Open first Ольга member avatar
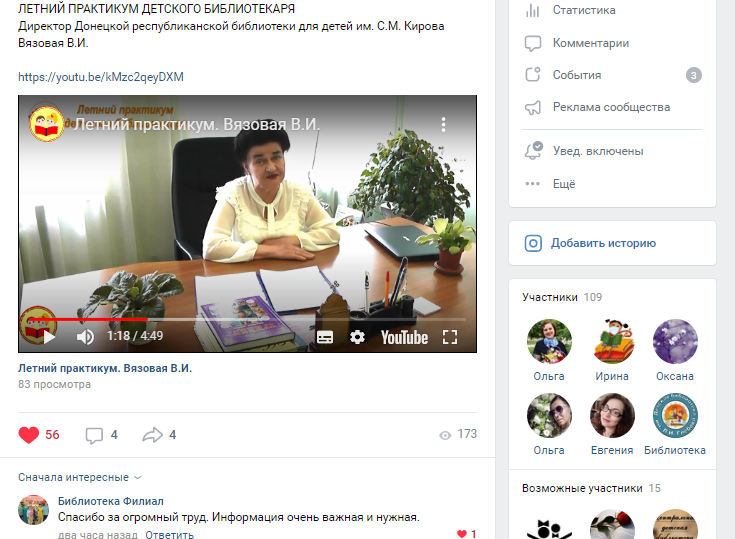This screenshot has height=539, width=735. click(549, 341)
